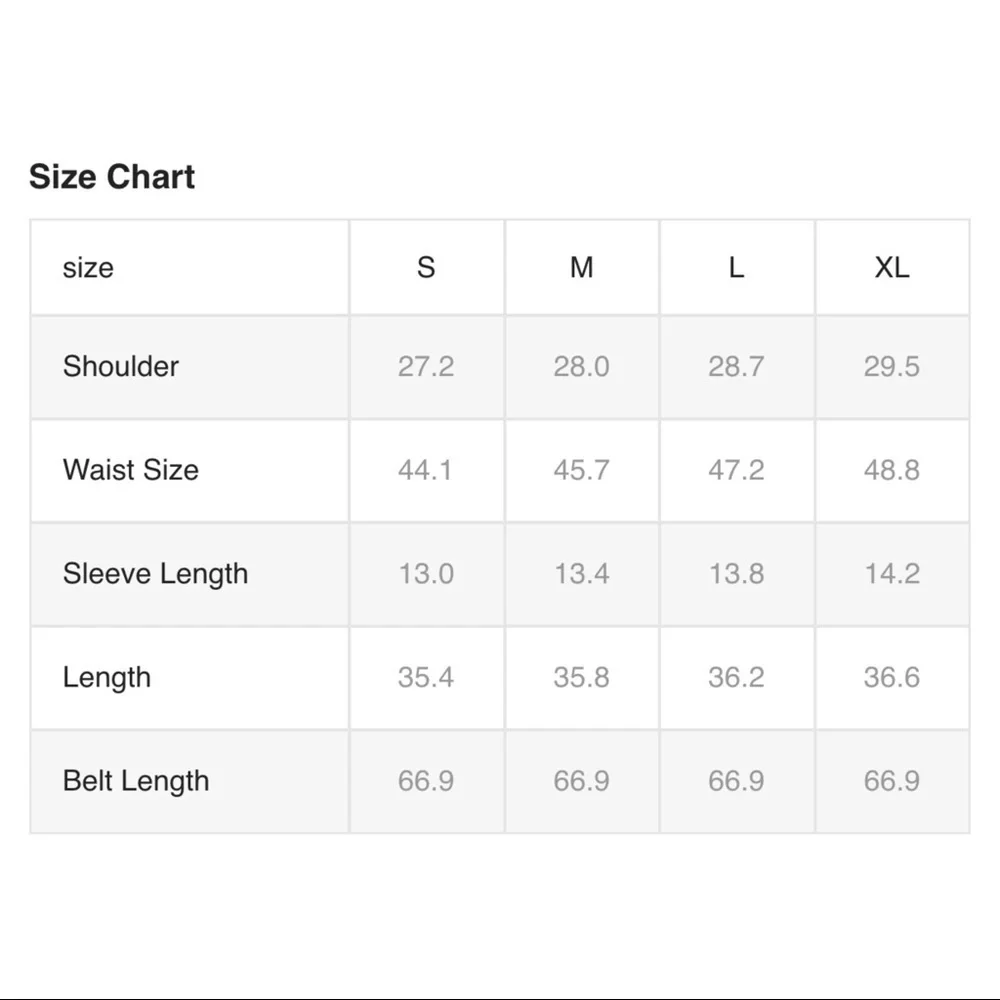Image resolution: width=1000 pixels, height=1000 pixels.
Task: Click the Sleeve Length row label
Action: click(155, 574)
